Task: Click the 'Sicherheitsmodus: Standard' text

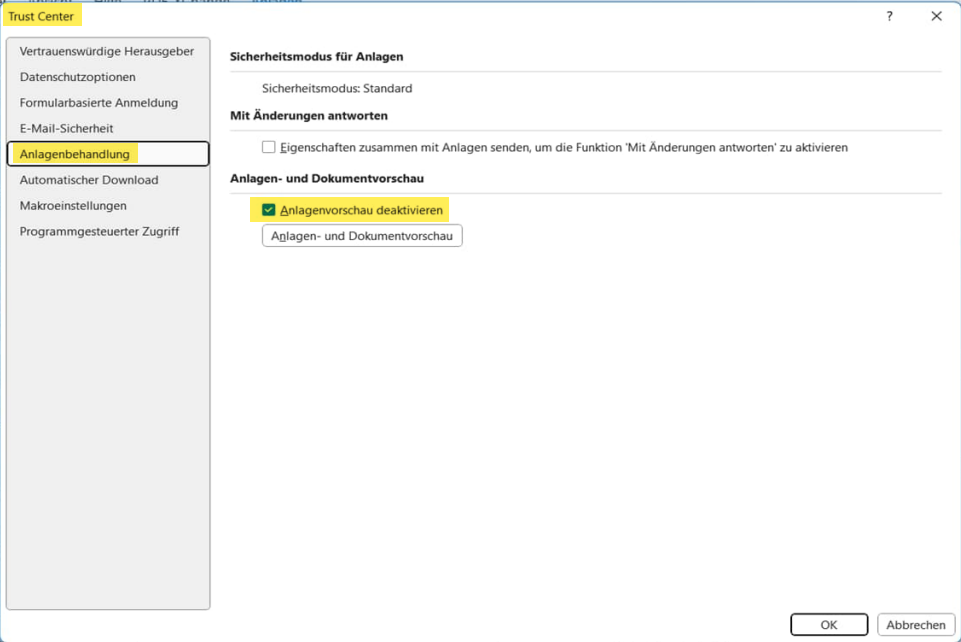Action: [337, 88]
